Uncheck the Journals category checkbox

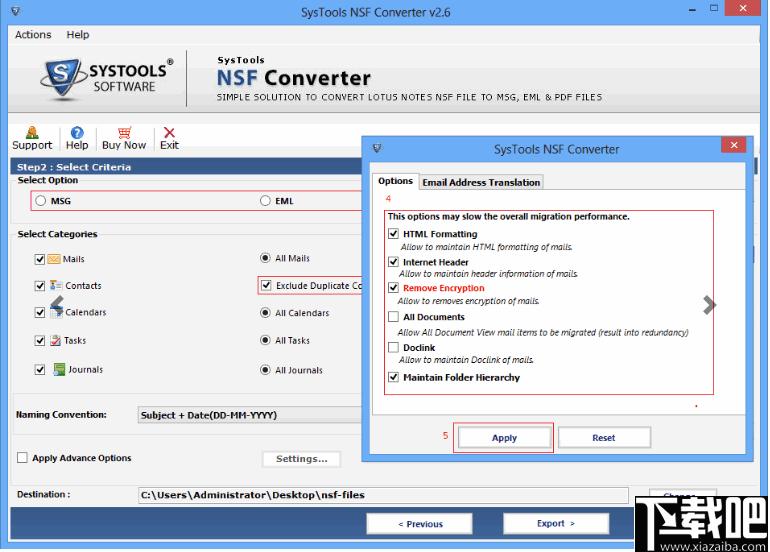click(x=40, y=369)
